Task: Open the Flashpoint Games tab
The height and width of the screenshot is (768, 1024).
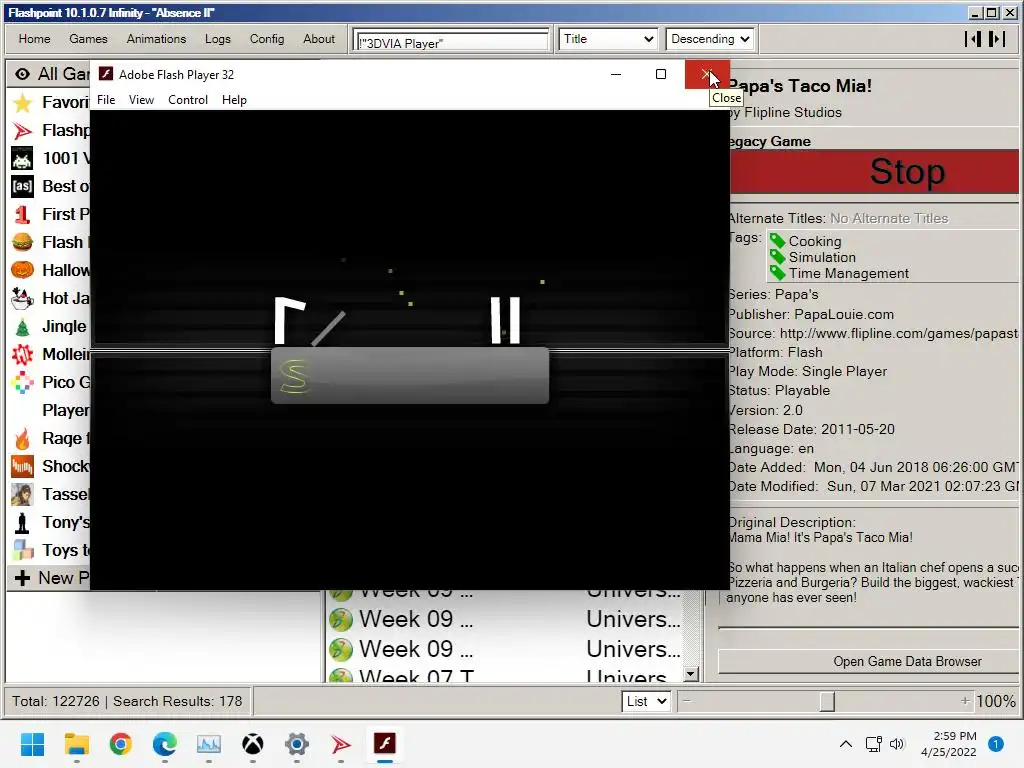Action: click(x=88, y=39)
